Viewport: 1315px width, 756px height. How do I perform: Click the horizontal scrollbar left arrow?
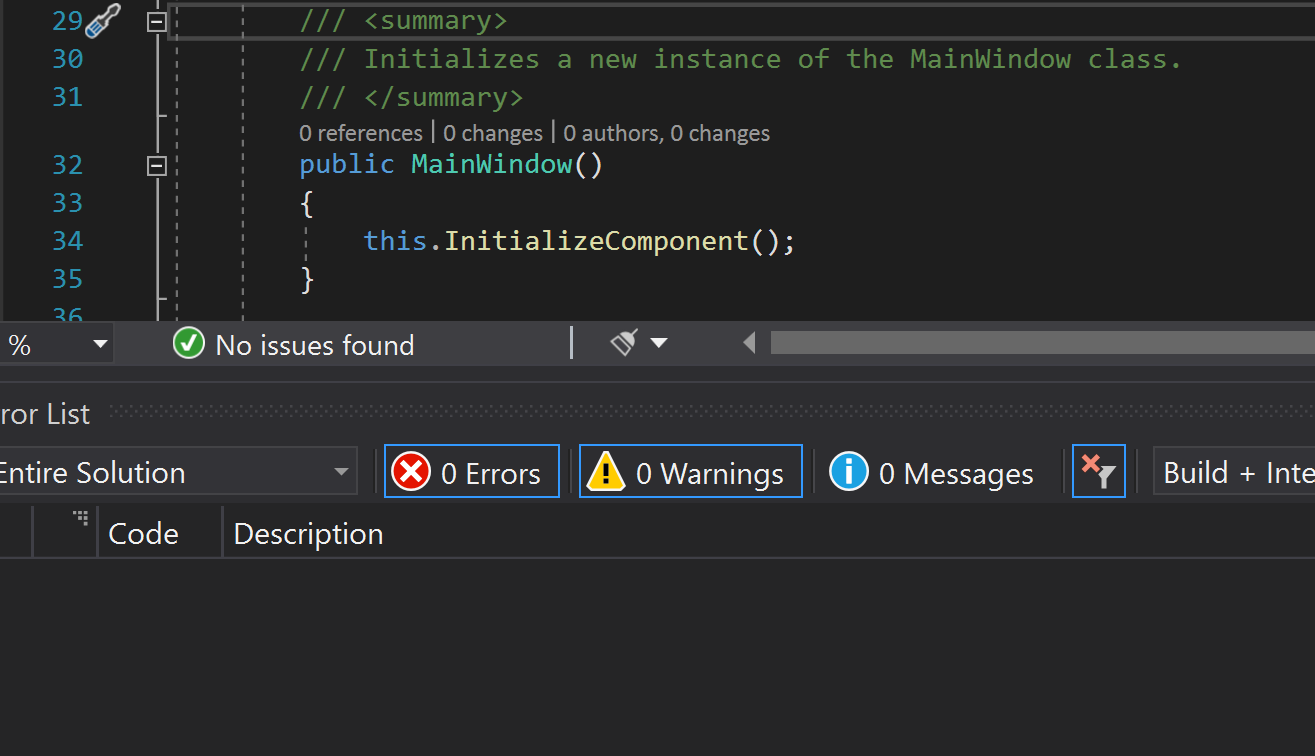click(x=749, y=343)
